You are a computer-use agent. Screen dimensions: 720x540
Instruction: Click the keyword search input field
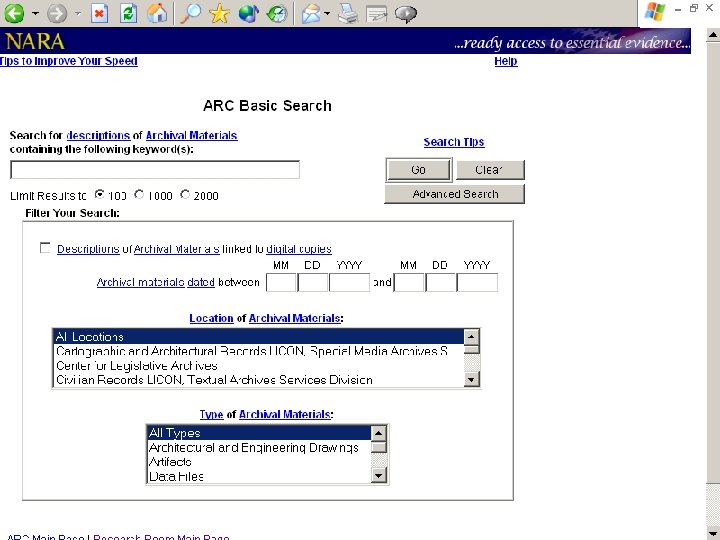155,170
